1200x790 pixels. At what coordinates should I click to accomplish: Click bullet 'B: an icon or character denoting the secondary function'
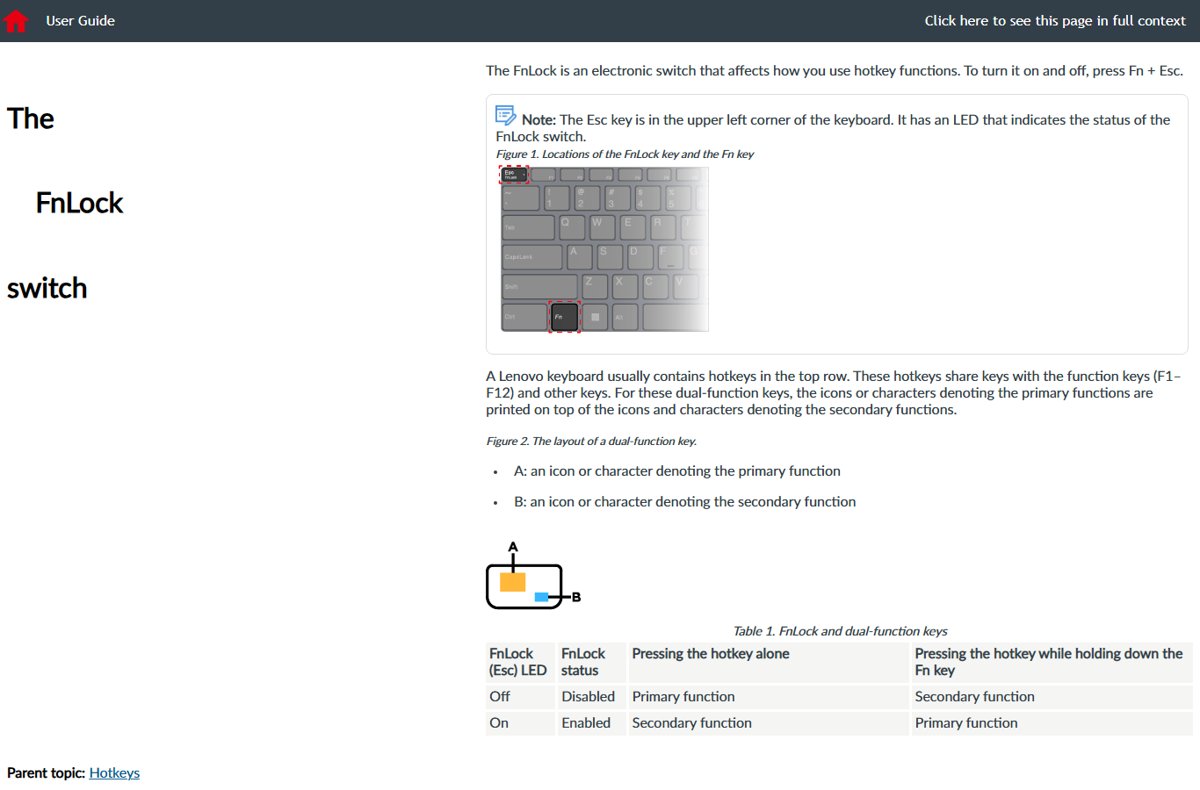[685, 502]
